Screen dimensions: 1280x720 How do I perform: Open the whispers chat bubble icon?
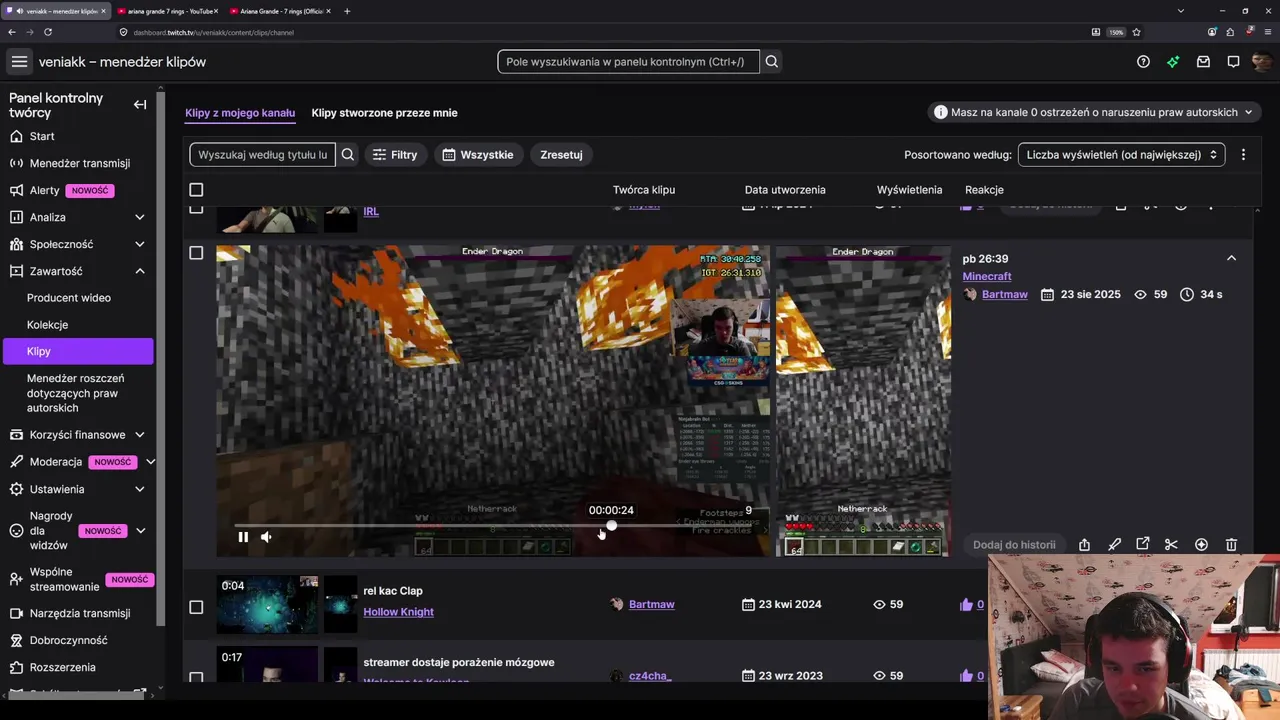[x=1233, y=62]
